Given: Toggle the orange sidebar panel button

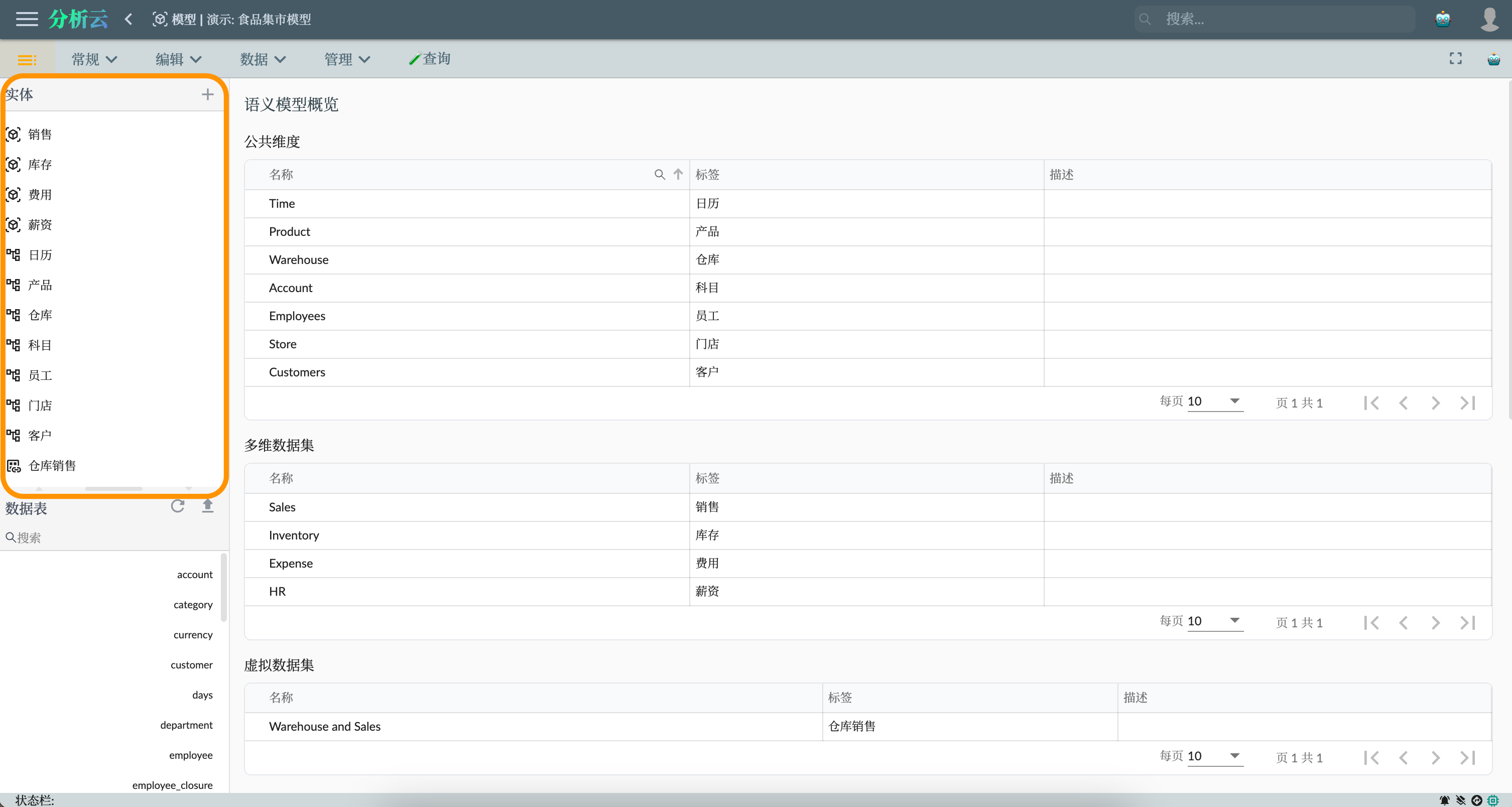Looking at the screenshot, I should (27, 59).
